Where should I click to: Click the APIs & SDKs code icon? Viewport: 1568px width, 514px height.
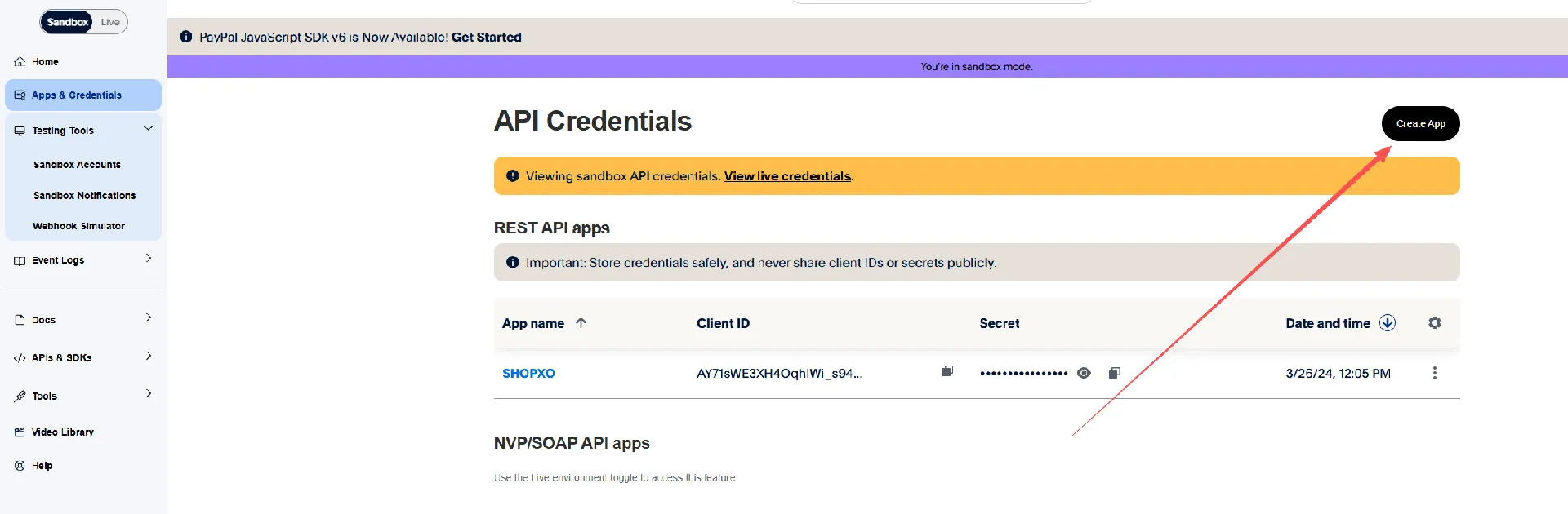20,358
